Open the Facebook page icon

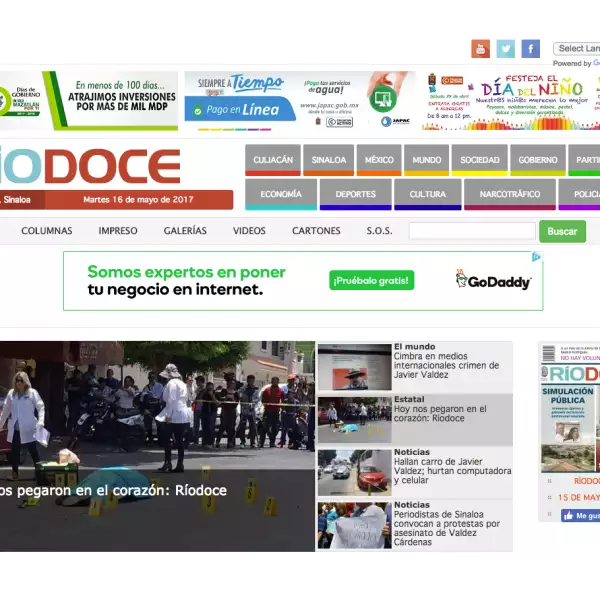[531, 49]
